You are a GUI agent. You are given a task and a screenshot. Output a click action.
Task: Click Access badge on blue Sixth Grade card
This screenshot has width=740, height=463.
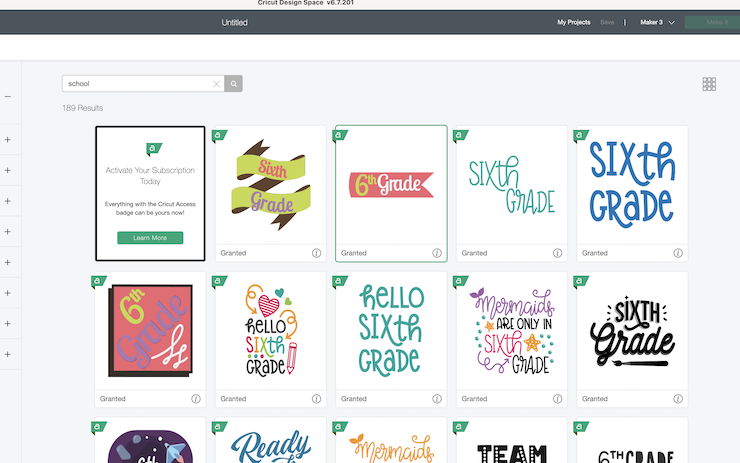tap(581, 136)
